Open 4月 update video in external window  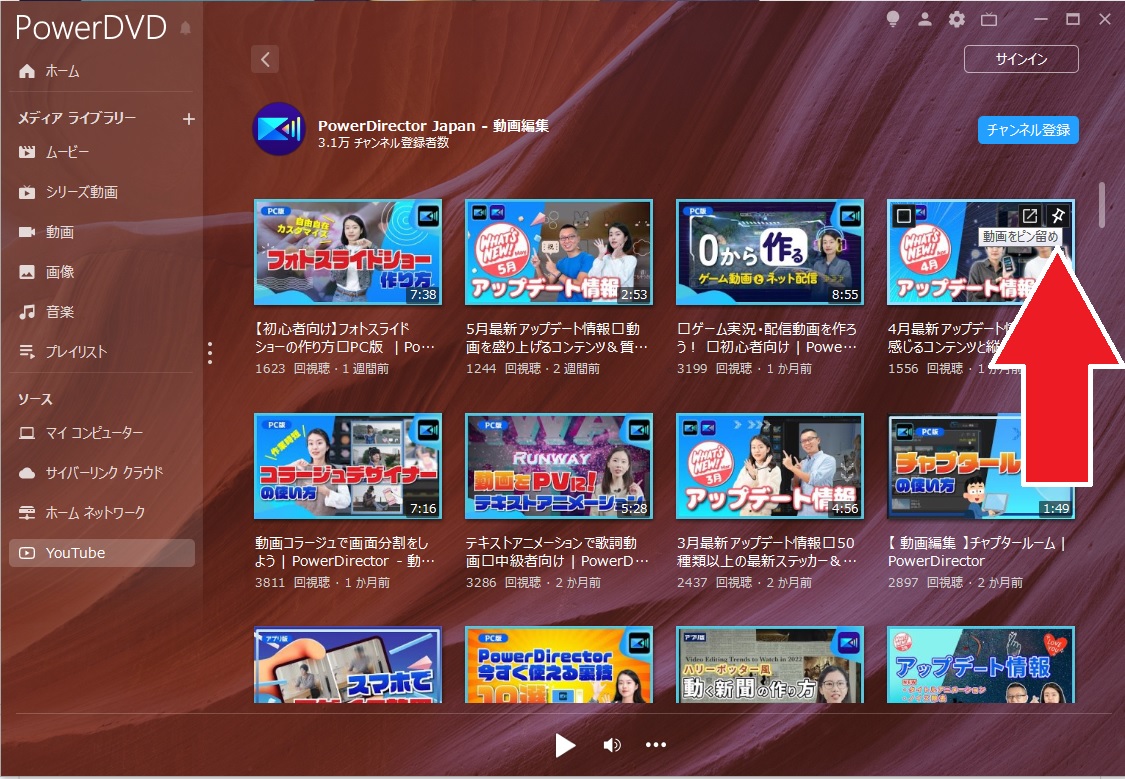pyautogui.click(x=1029, y=215)
